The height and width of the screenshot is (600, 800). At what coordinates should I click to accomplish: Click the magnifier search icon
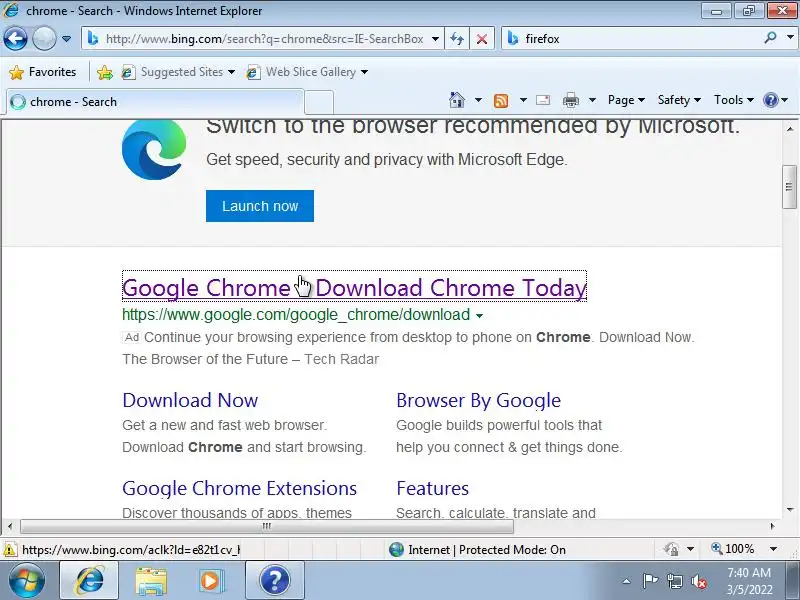[770, 38]
